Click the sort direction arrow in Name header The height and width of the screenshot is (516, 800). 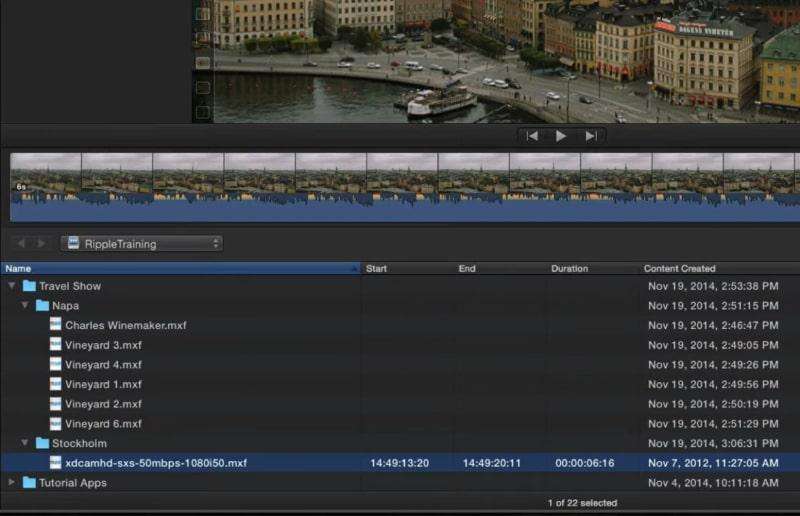click(355, 268)
